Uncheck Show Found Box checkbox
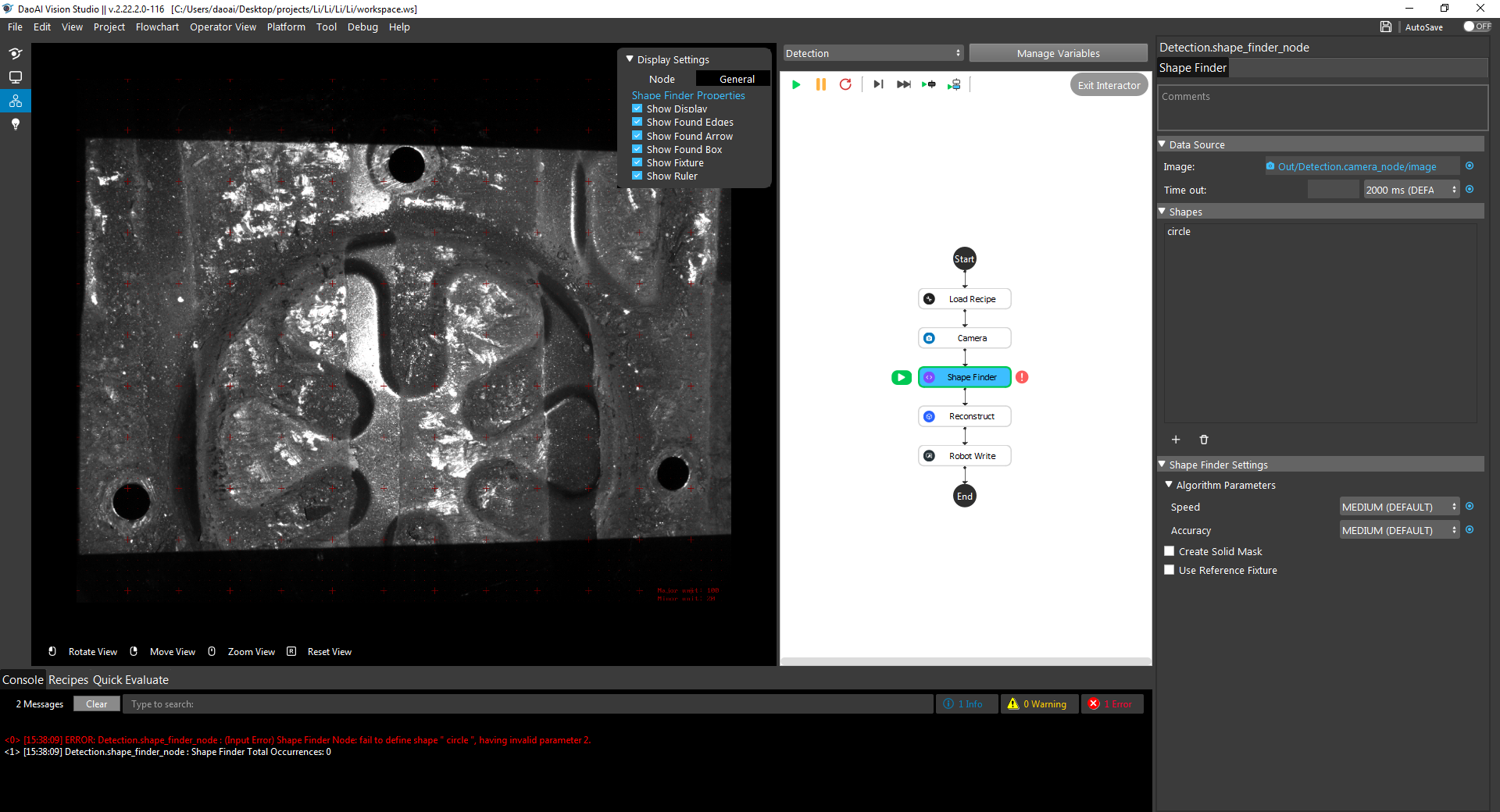Screen dimensions: 1500x812 point(637,148)
